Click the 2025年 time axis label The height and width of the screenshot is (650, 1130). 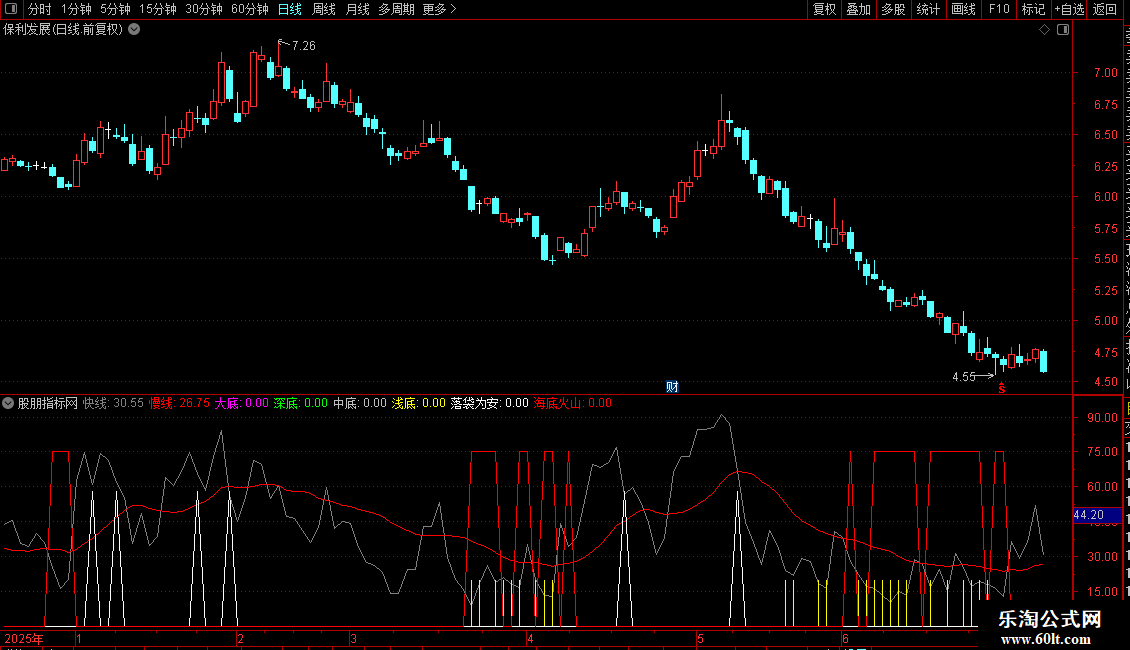click(x=24, y=638)
